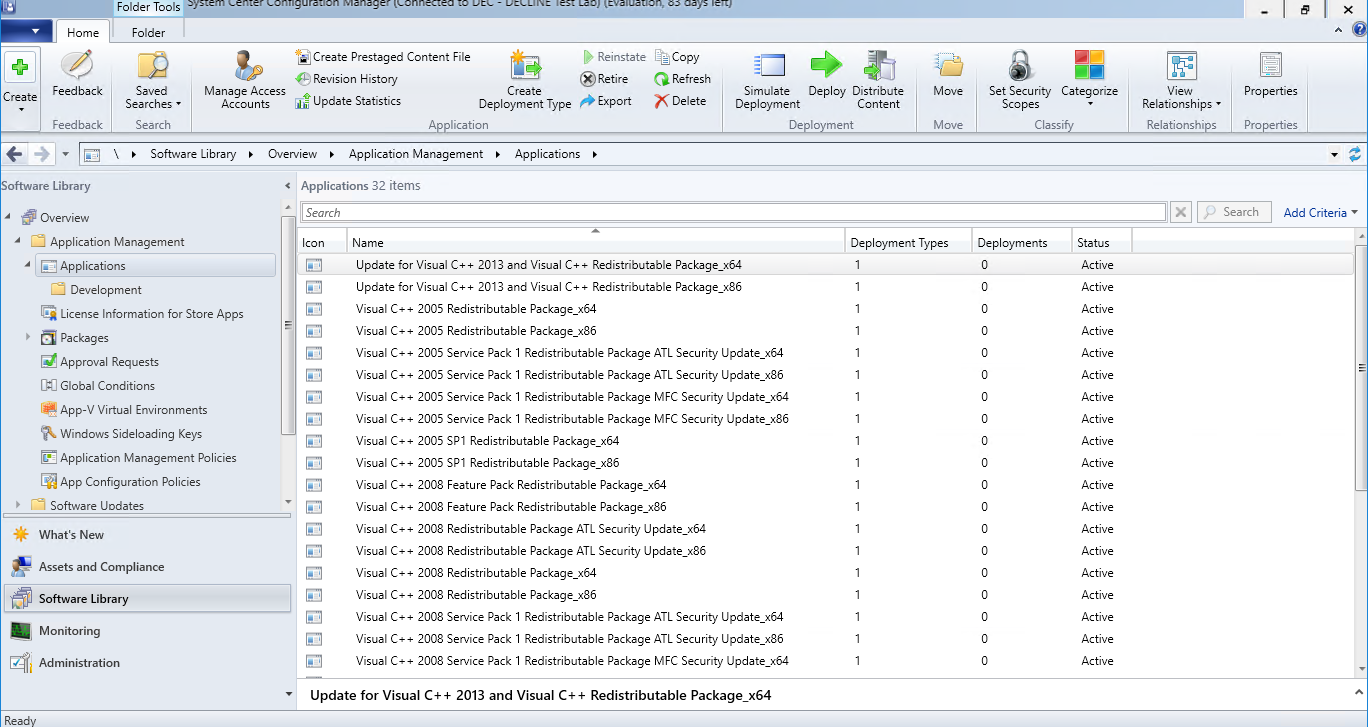1368x727 pixels.
Task: Open the What's New workspace
Action: [146, 535]
